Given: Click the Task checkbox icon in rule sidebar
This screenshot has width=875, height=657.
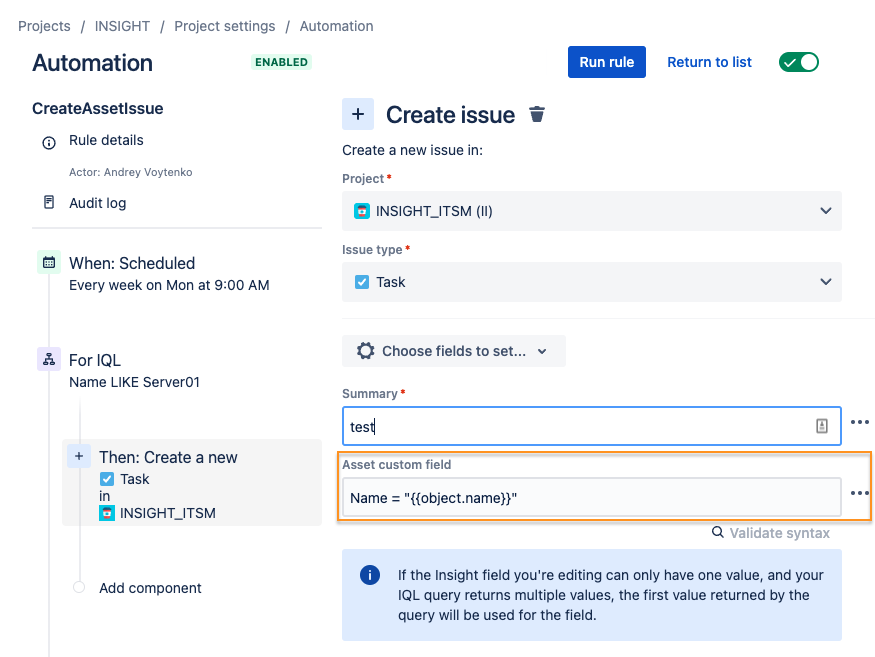Looking at the screenshot, I should 107,479.
